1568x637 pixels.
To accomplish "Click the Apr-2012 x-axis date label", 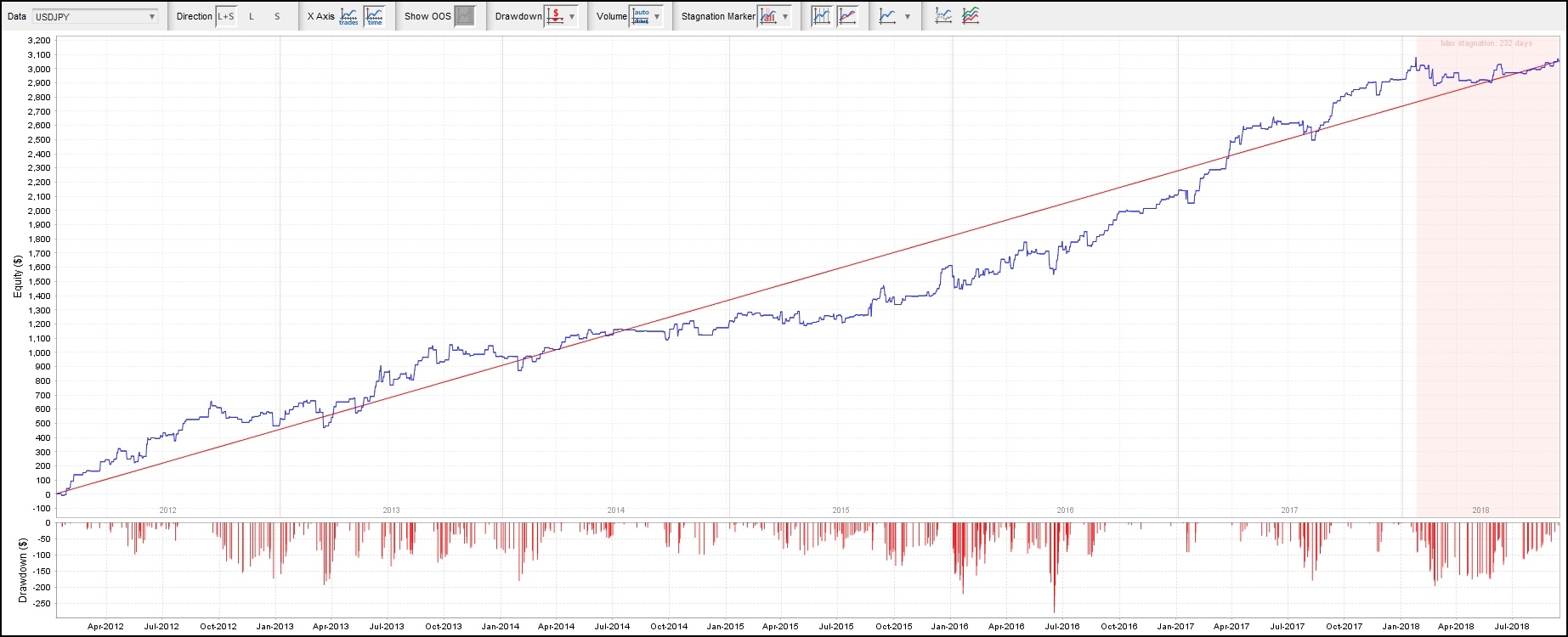I will coord(105,627).
